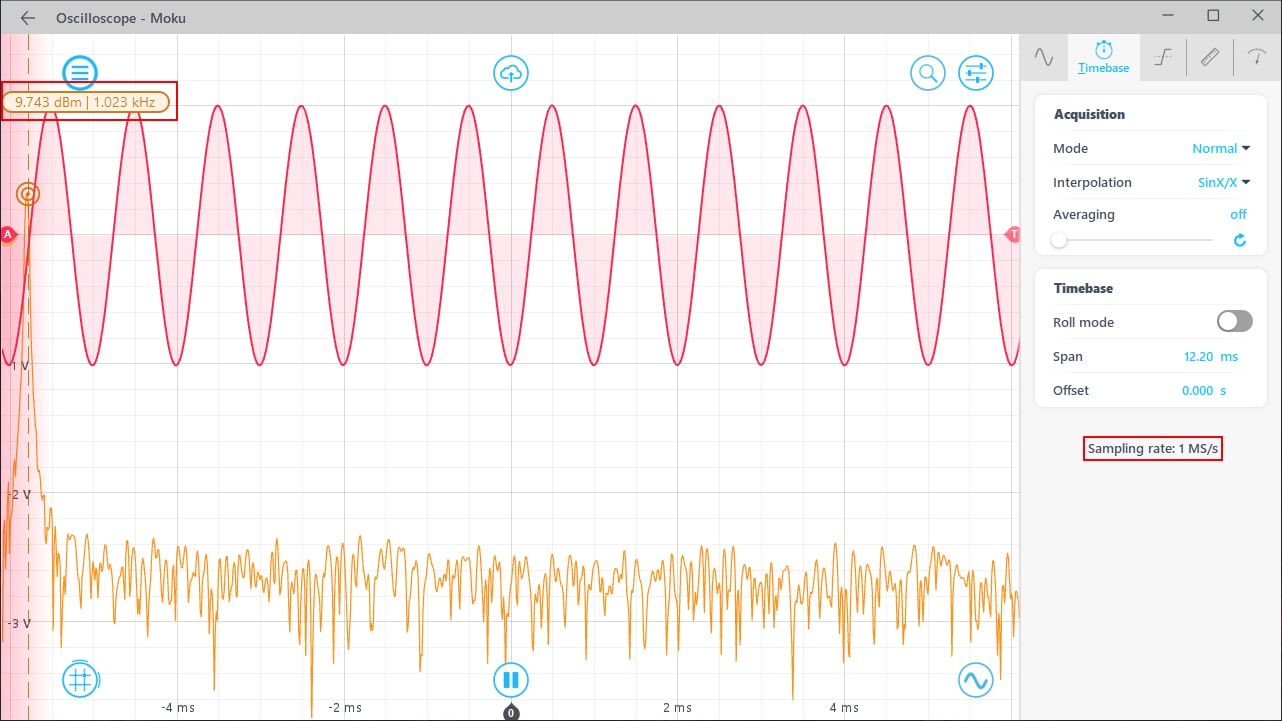Switch to the Trigger step tab
1282x721 pixels.
point(1162,58)
